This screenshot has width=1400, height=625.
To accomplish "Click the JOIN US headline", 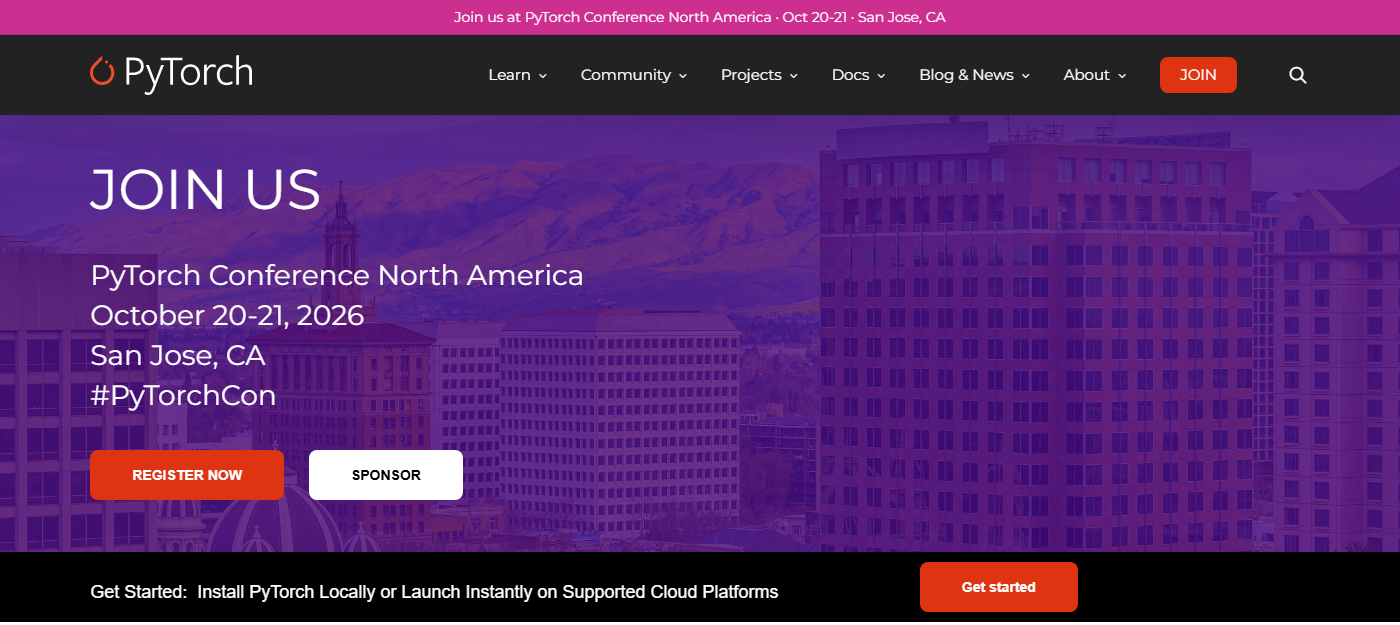I will 205,189.
